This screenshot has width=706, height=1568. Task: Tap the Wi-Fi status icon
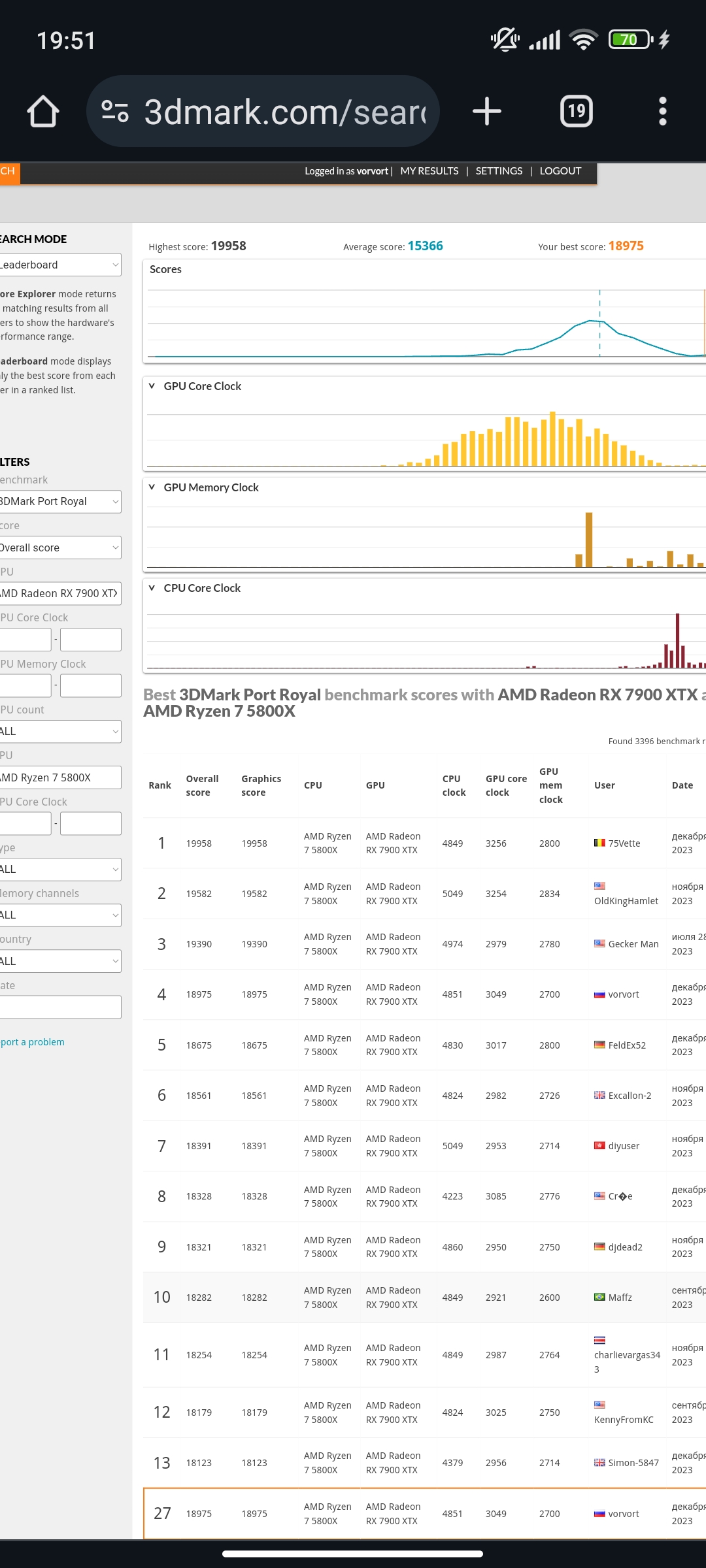click(583, 40)
